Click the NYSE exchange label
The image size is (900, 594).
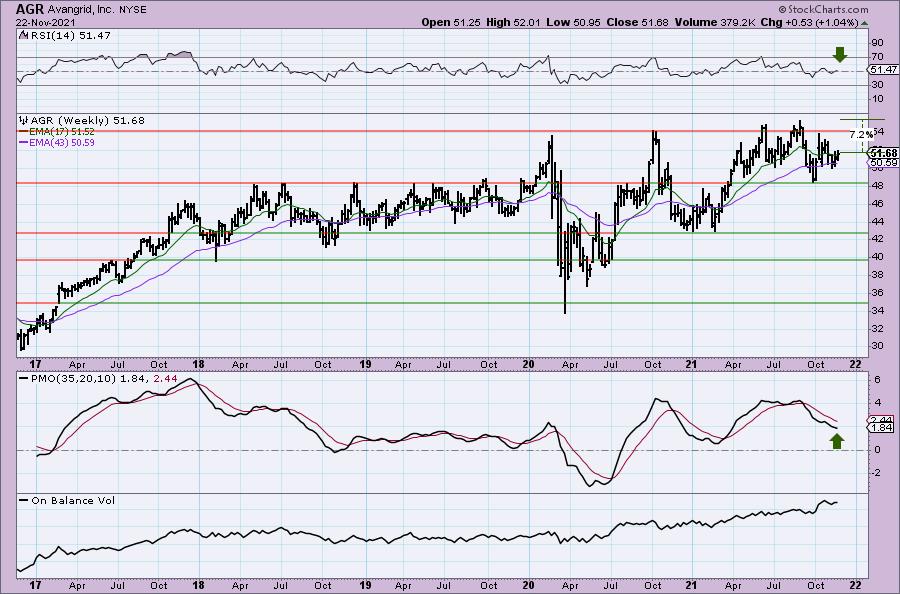[x=132, y=10]
